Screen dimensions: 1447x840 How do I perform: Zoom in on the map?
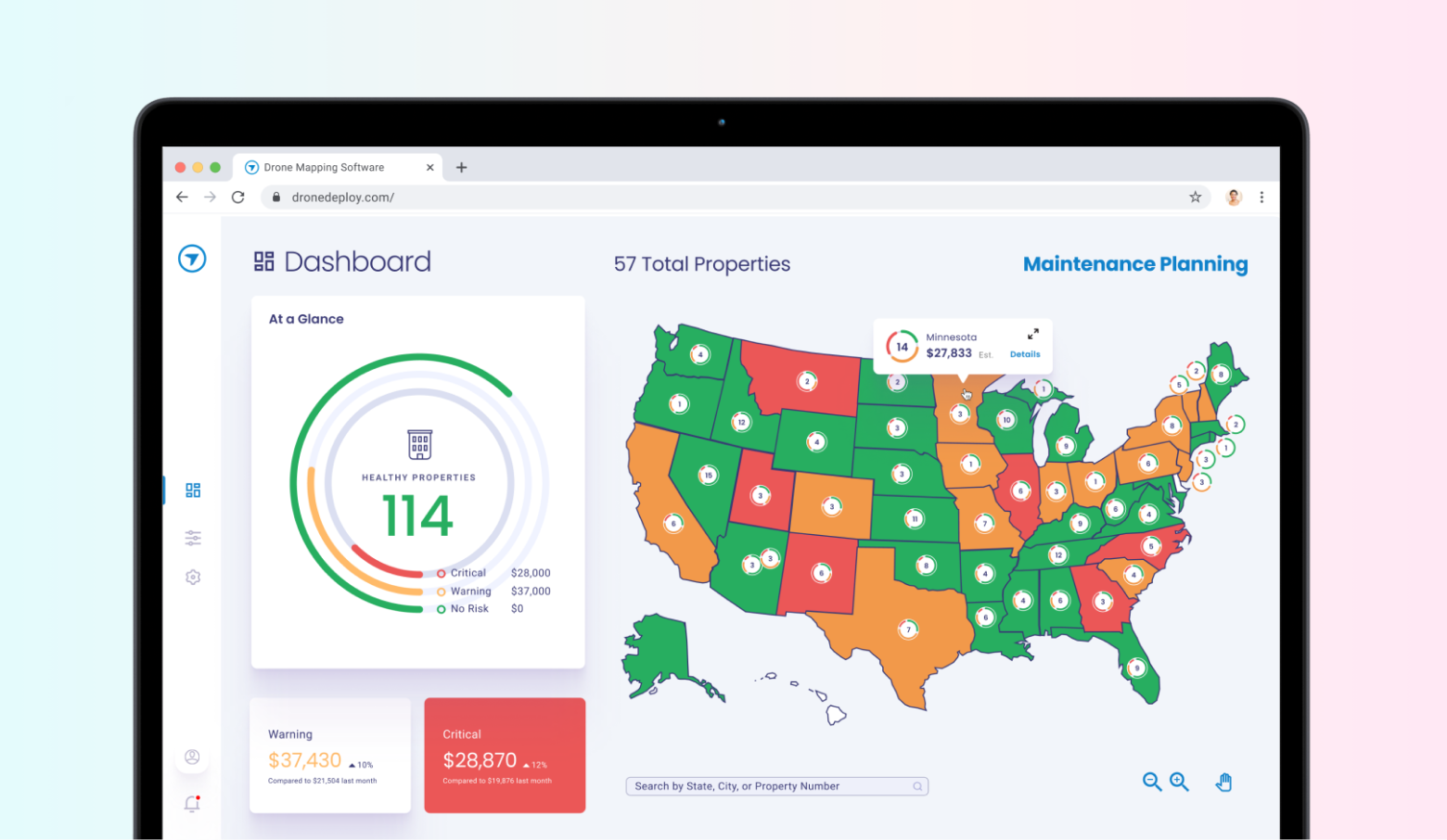pyautogui.click(x=1179, y=782)
